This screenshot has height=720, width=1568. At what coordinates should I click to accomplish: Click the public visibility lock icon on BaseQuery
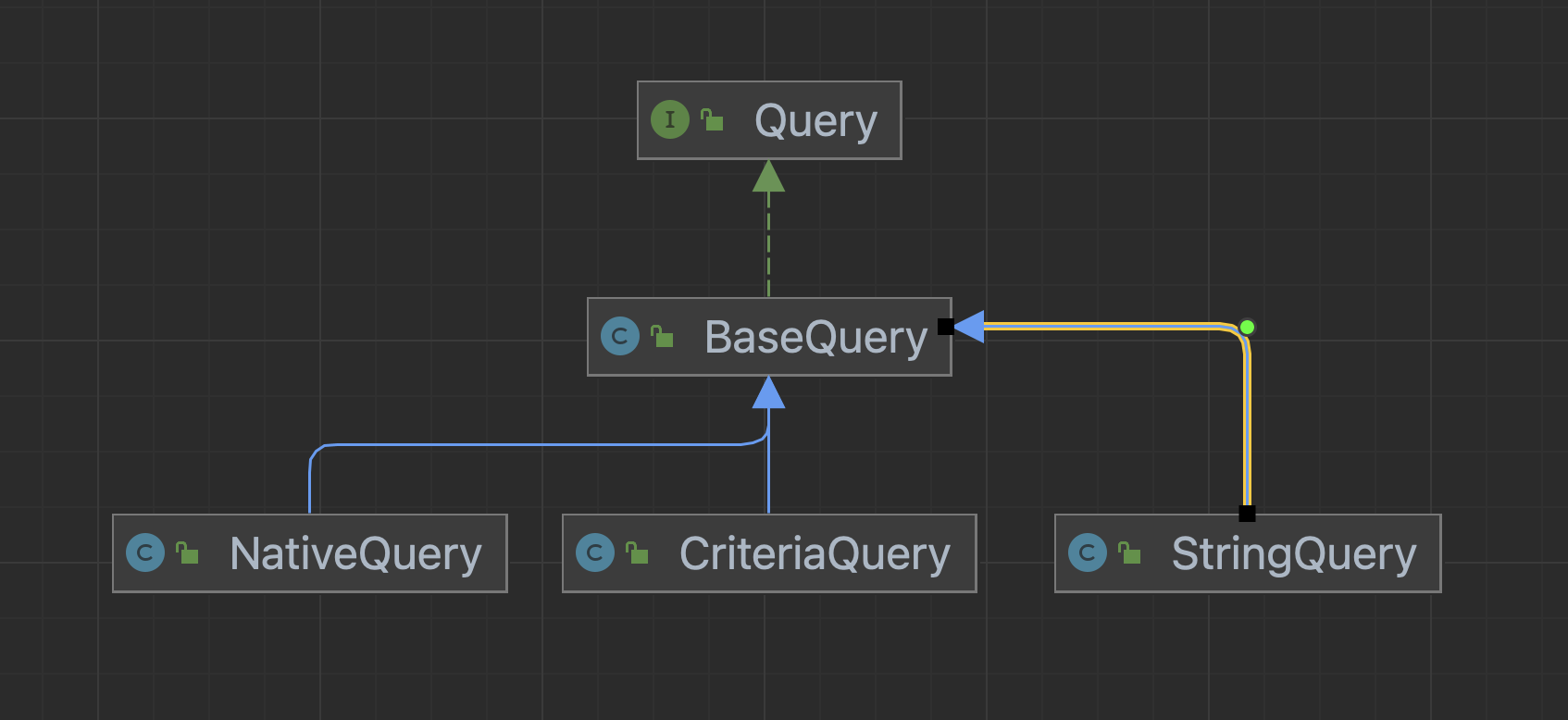(662, 336)
